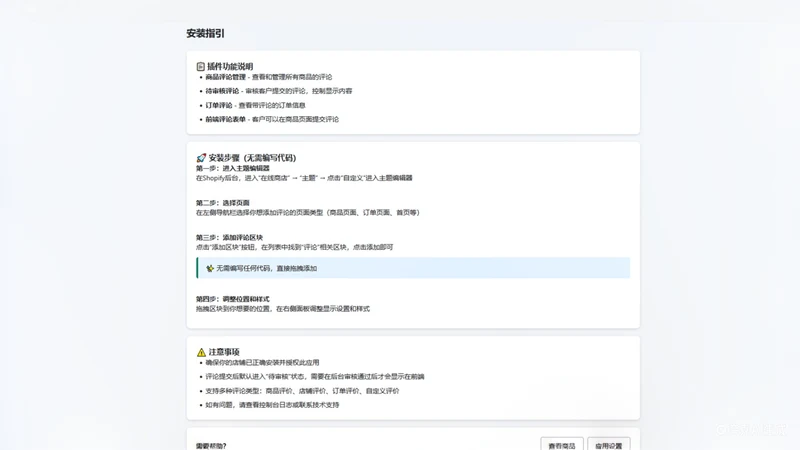Click the line starting 拖拽区块到你想要的位置
Screen dimensions: 800x450
283,309
